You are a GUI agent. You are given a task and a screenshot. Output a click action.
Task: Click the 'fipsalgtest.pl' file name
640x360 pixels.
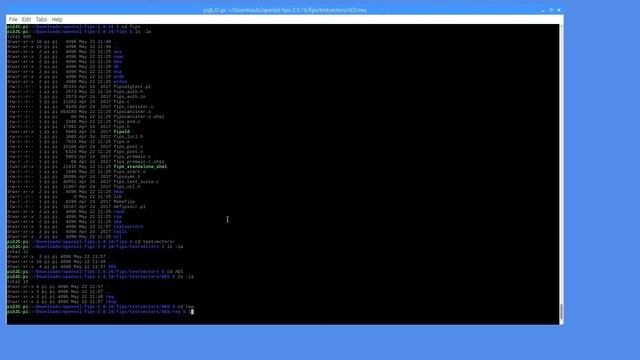coord(132,87)
